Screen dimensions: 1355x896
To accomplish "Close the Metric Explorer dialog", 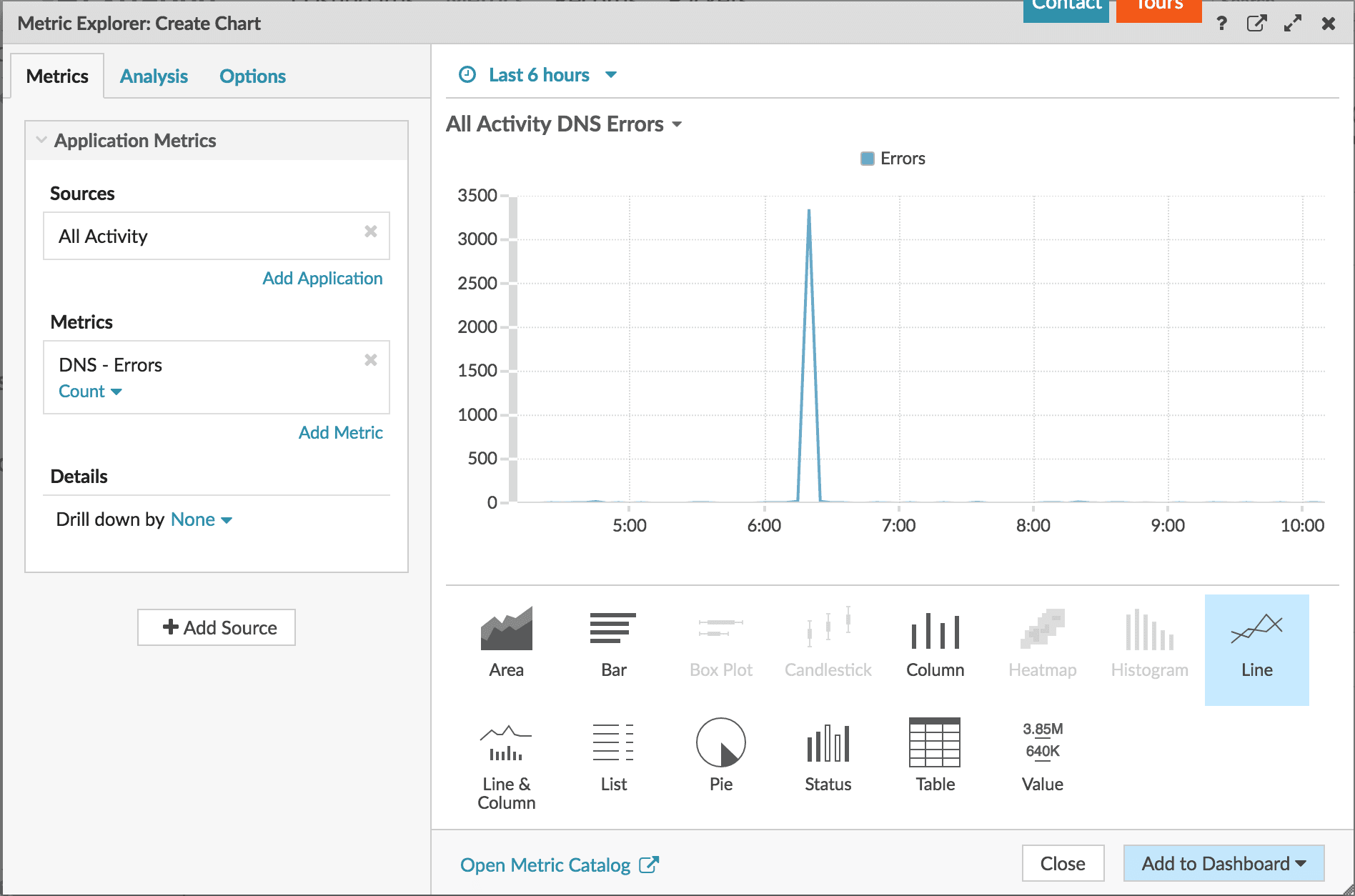I will tap(1328, 24).
